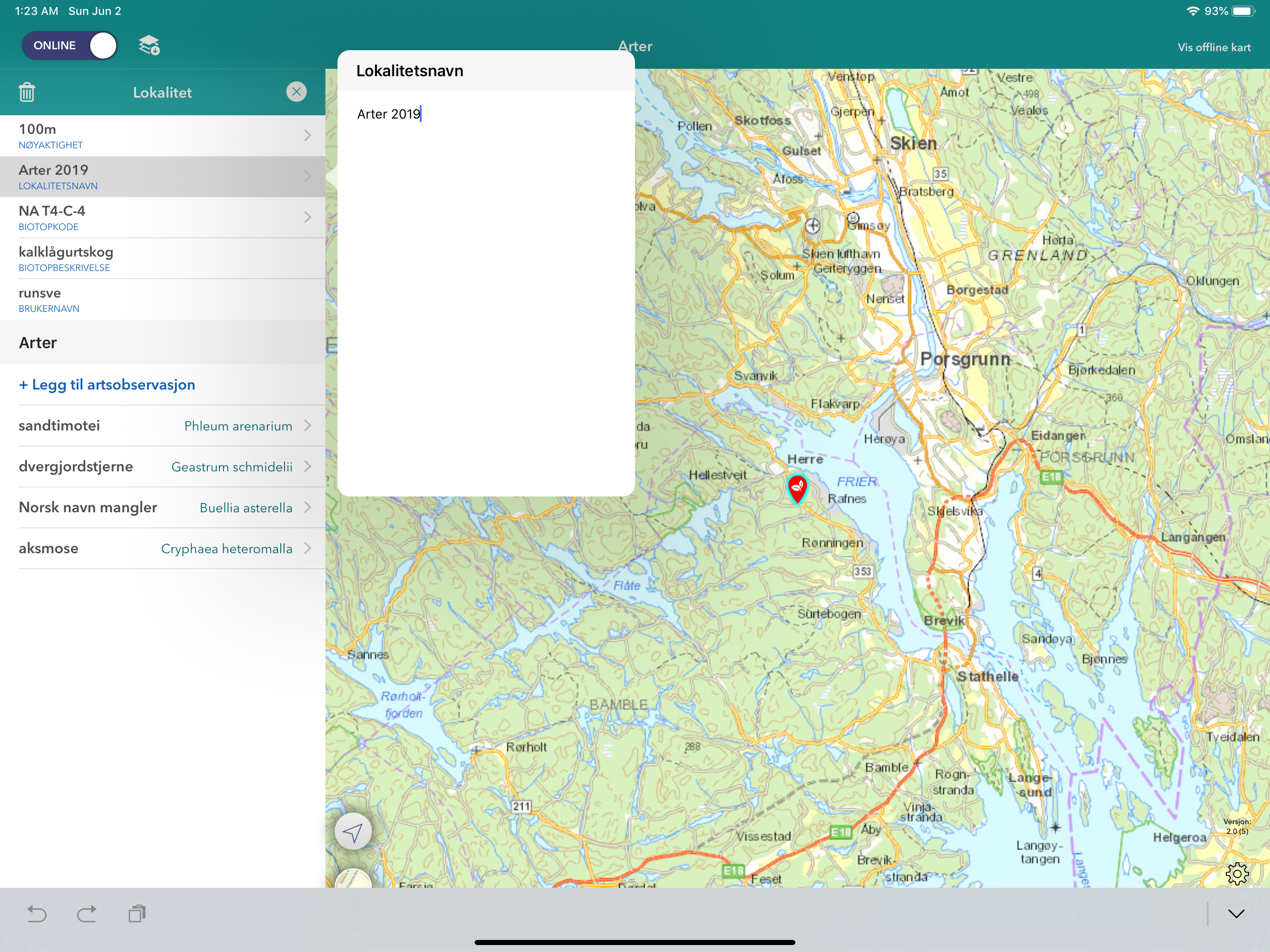Image resolution: width=1270 pixels, height=952 pixels.
Task: Expand the Arter 2019 Lokalitetsnavn row chevron
Action: pos(308,176)
